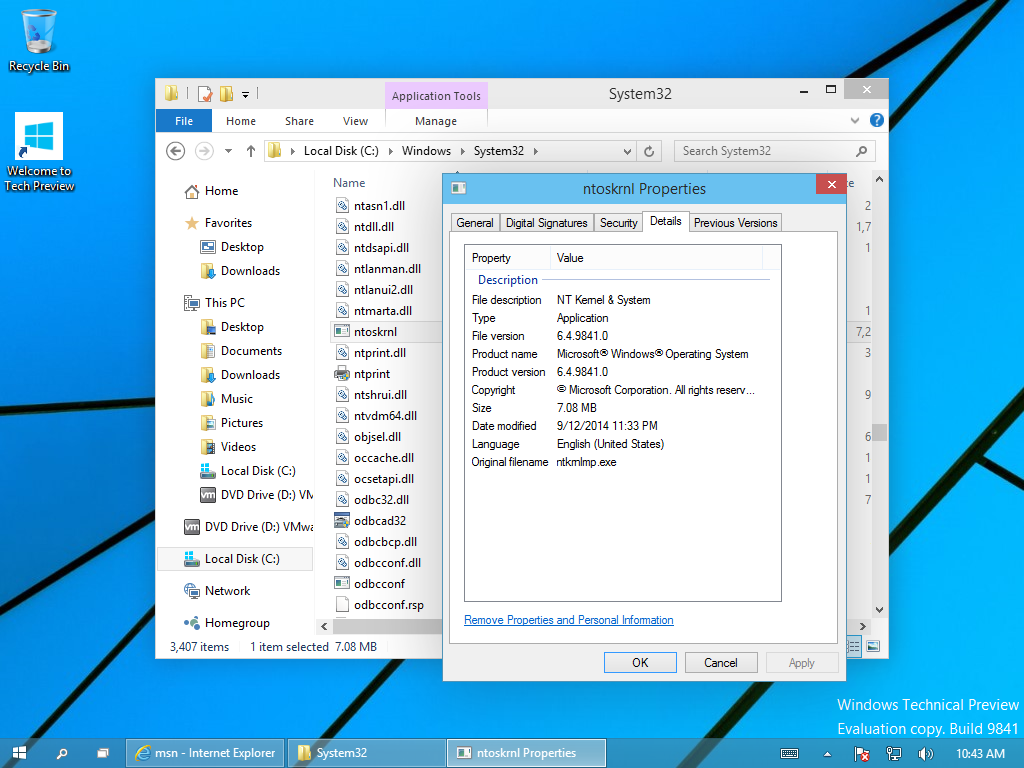Switch to the Digital Signatures tab

click(x=546, y=223)
